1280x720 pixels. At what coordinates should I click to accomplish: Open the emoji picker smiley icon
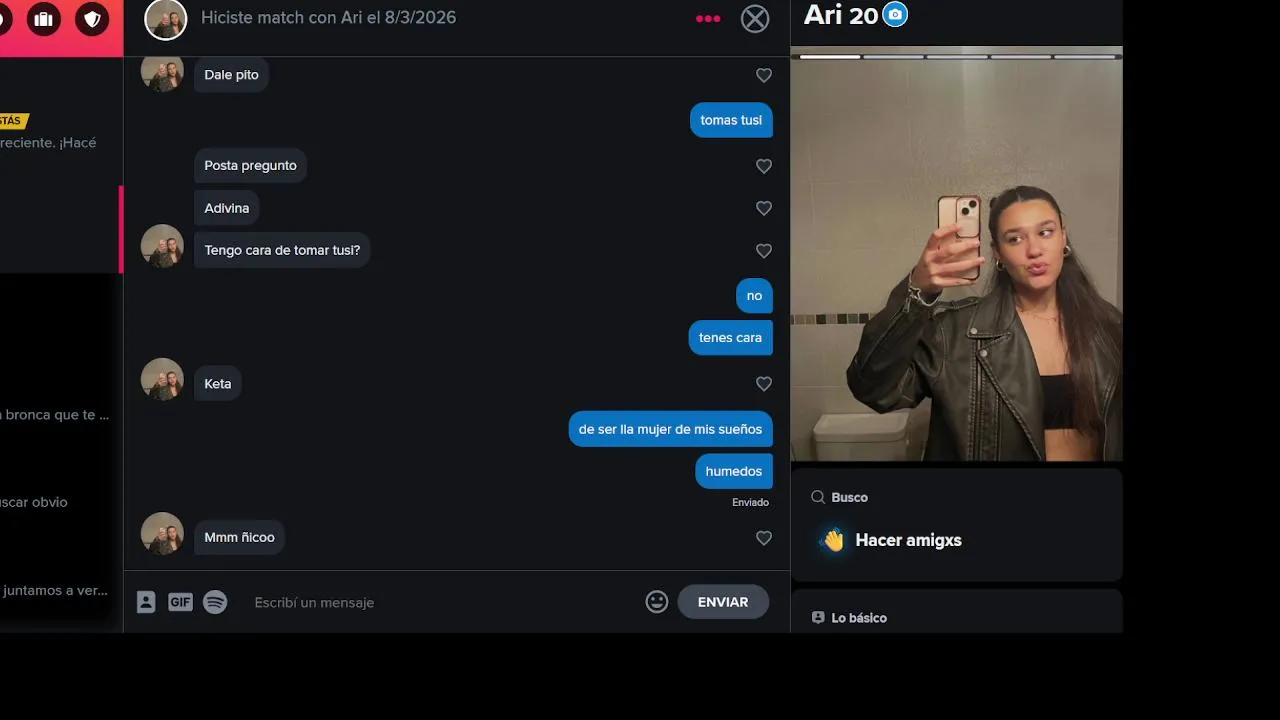point(657,602)
